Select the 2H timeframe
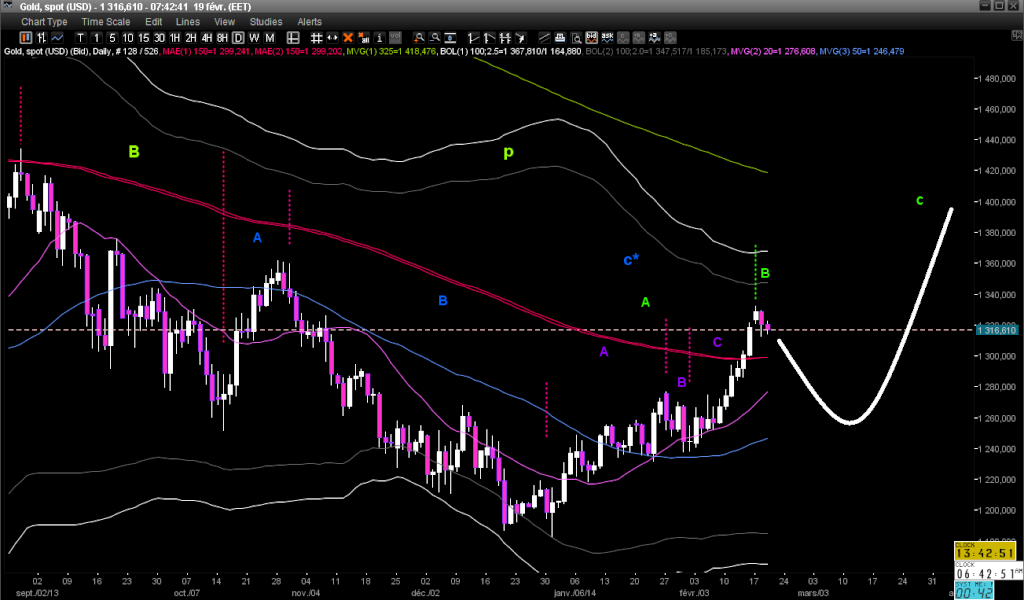The height and width of the screenshot is (600, 1024). coord(191,38)
